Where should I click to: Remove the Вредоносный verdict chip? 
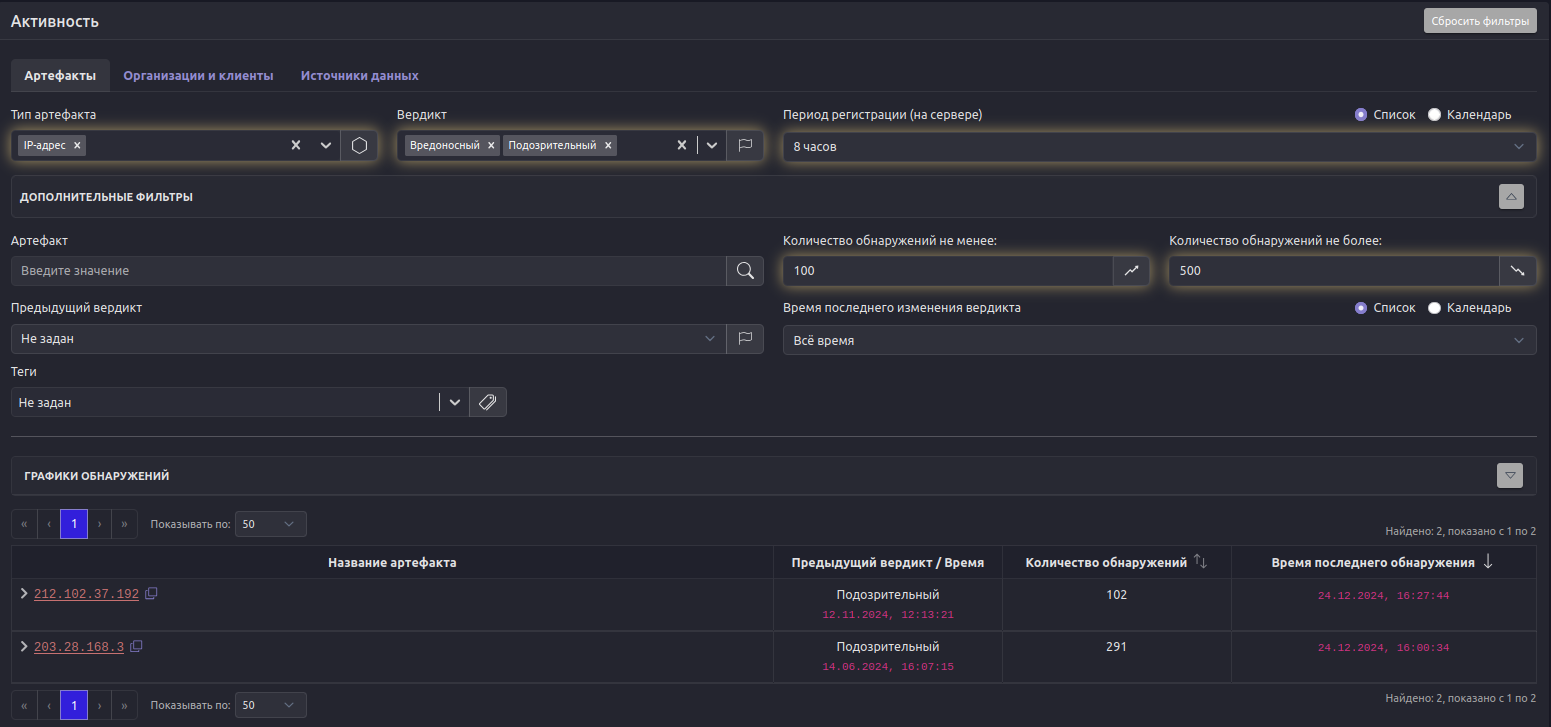coord(491,146)
